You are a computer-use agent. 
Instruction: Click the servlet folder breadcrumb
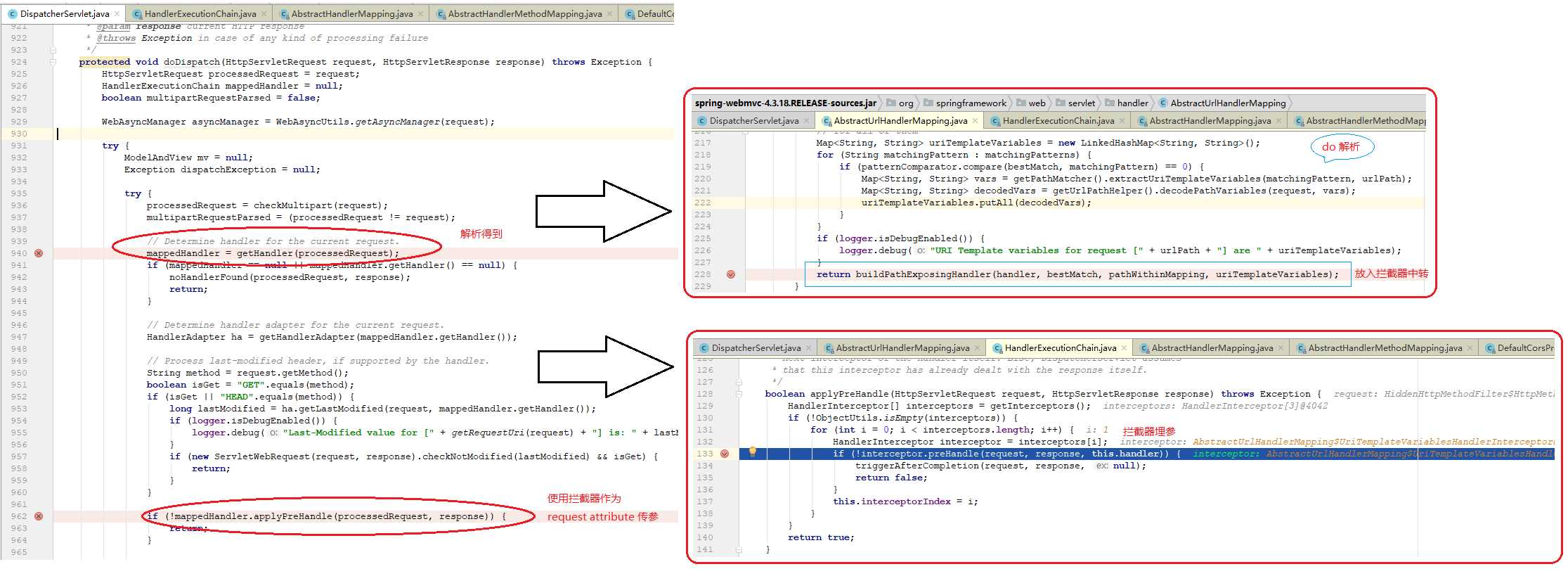(x=1075, y=103)
